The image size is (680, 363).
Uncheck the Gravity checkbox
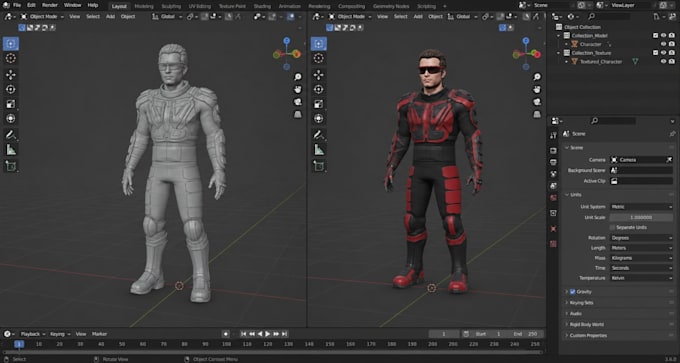click(x=572, y=292)
